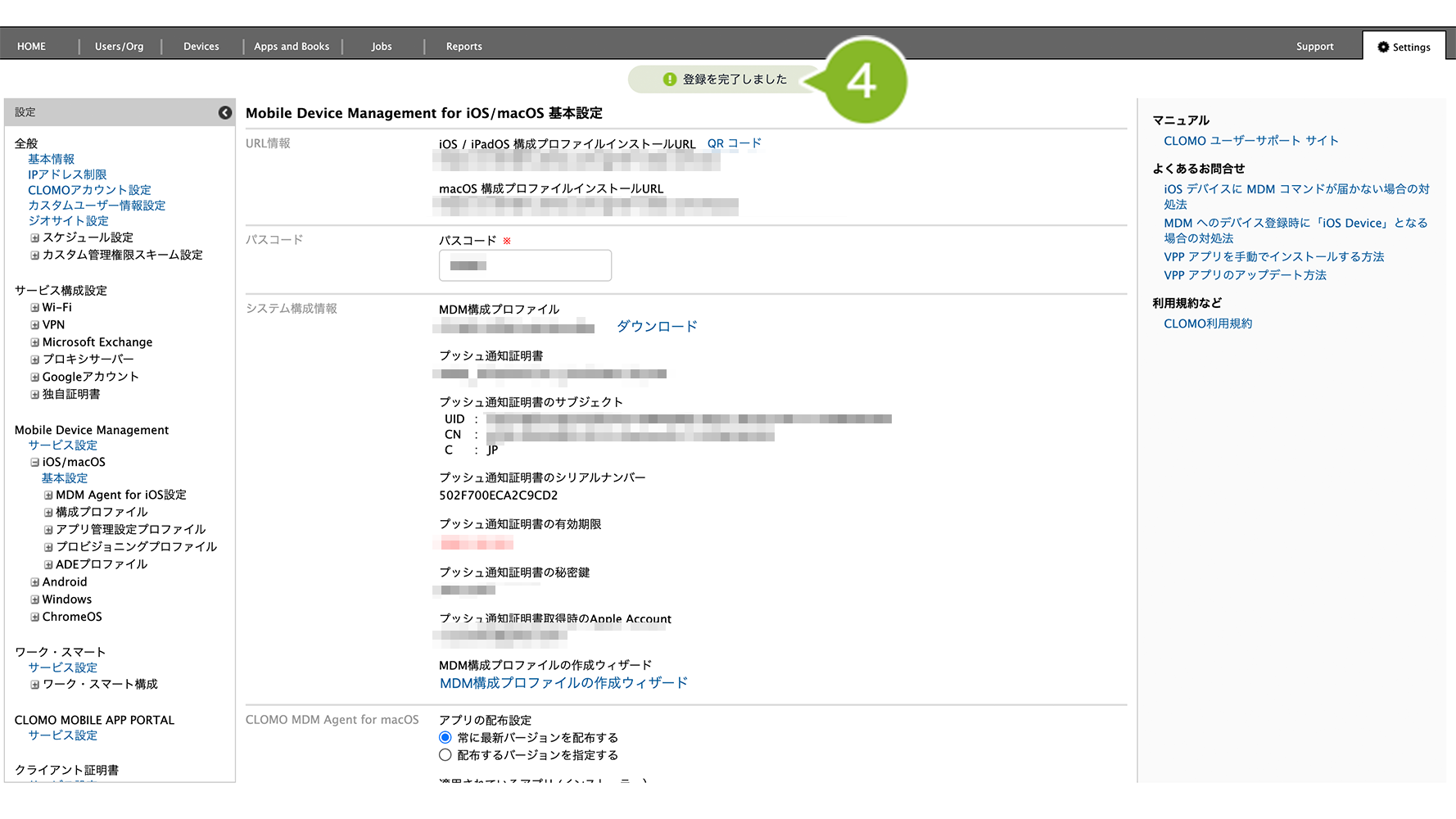Go to the Reports menu
This screenshot has height=819, width=1456.
click(x=463, y=47)
